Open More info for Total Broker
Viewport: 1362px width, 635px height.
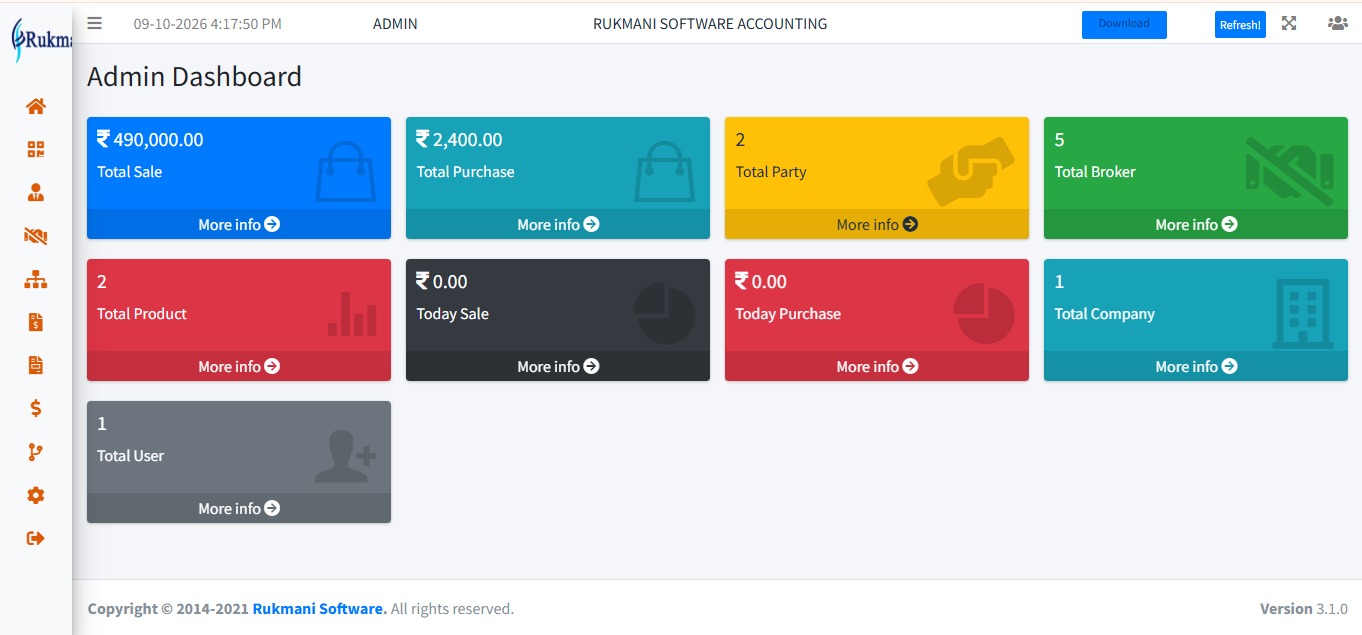click(1196, 224)
